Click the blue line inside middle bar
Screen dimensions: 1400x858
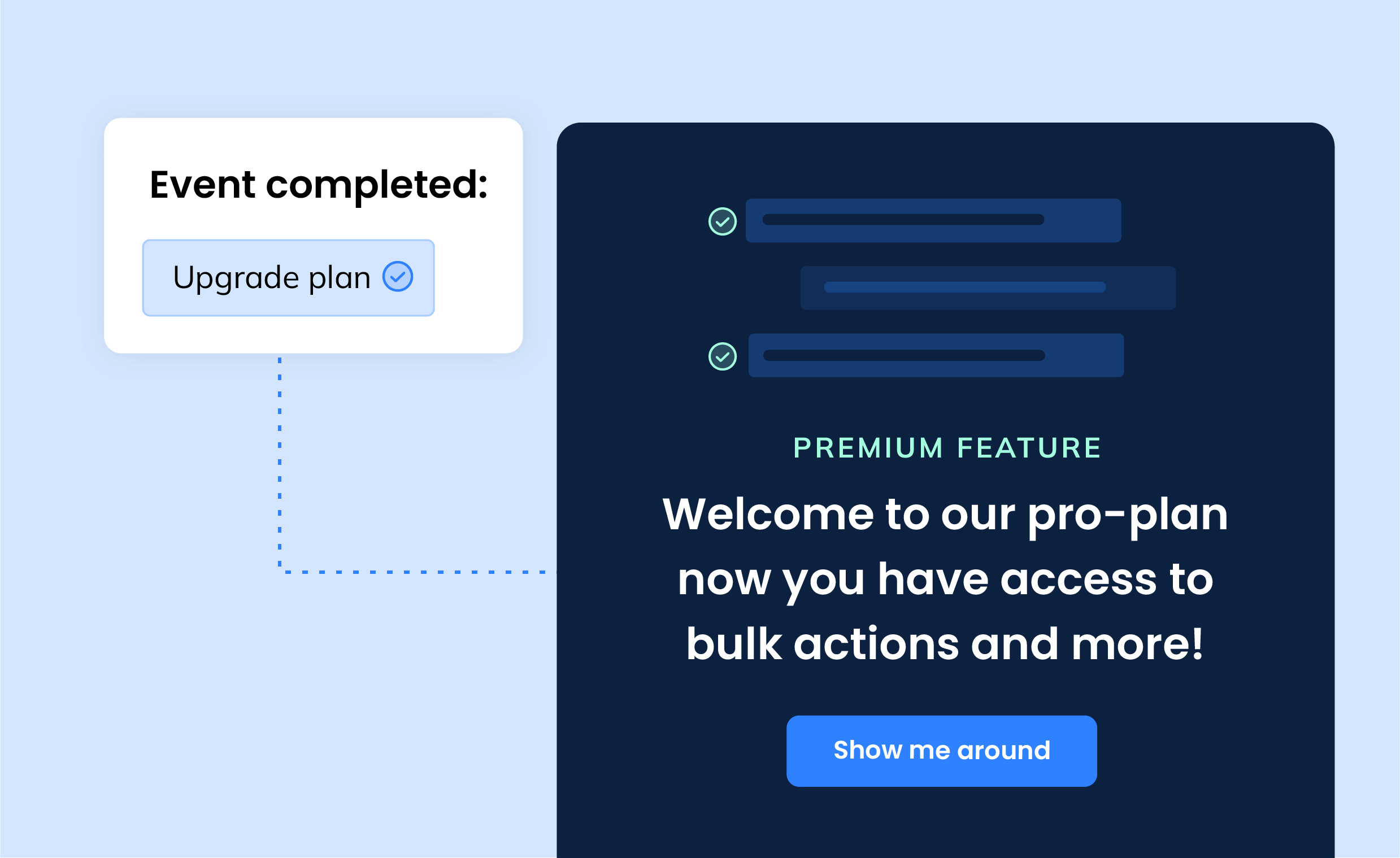964,287
